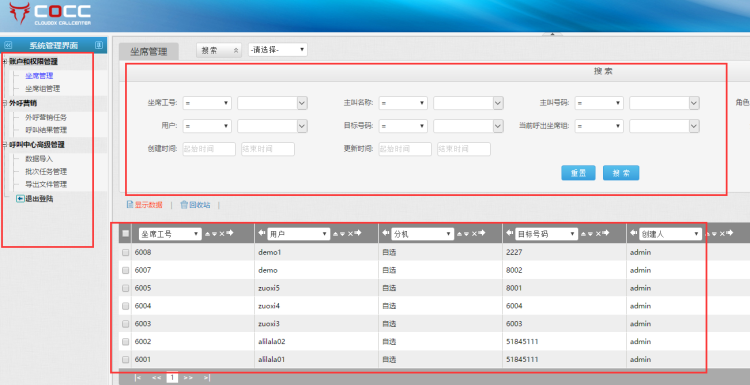Screen dimensions: 750x385
Task: Select the 坐席管理 tab
Action: tap(148, 52)
